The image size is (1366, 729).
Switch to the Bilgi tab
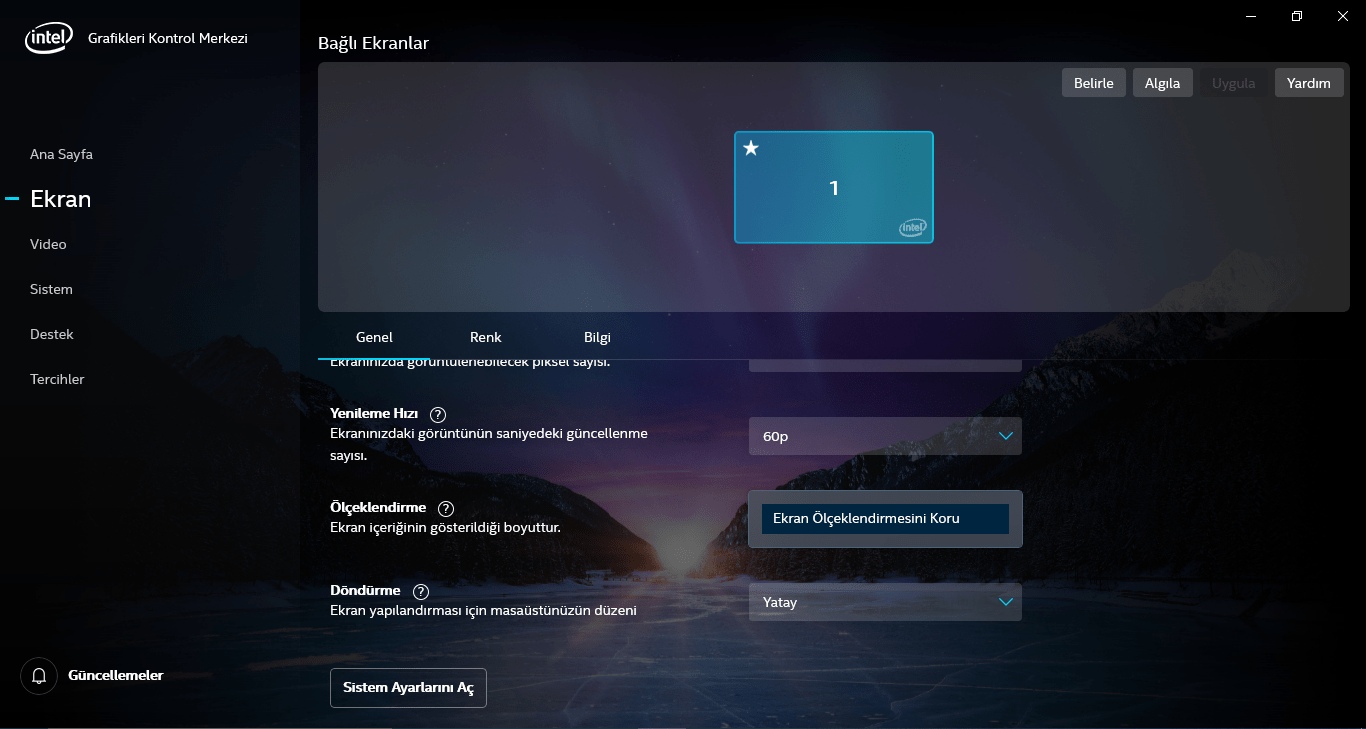(x=597, y=337)
